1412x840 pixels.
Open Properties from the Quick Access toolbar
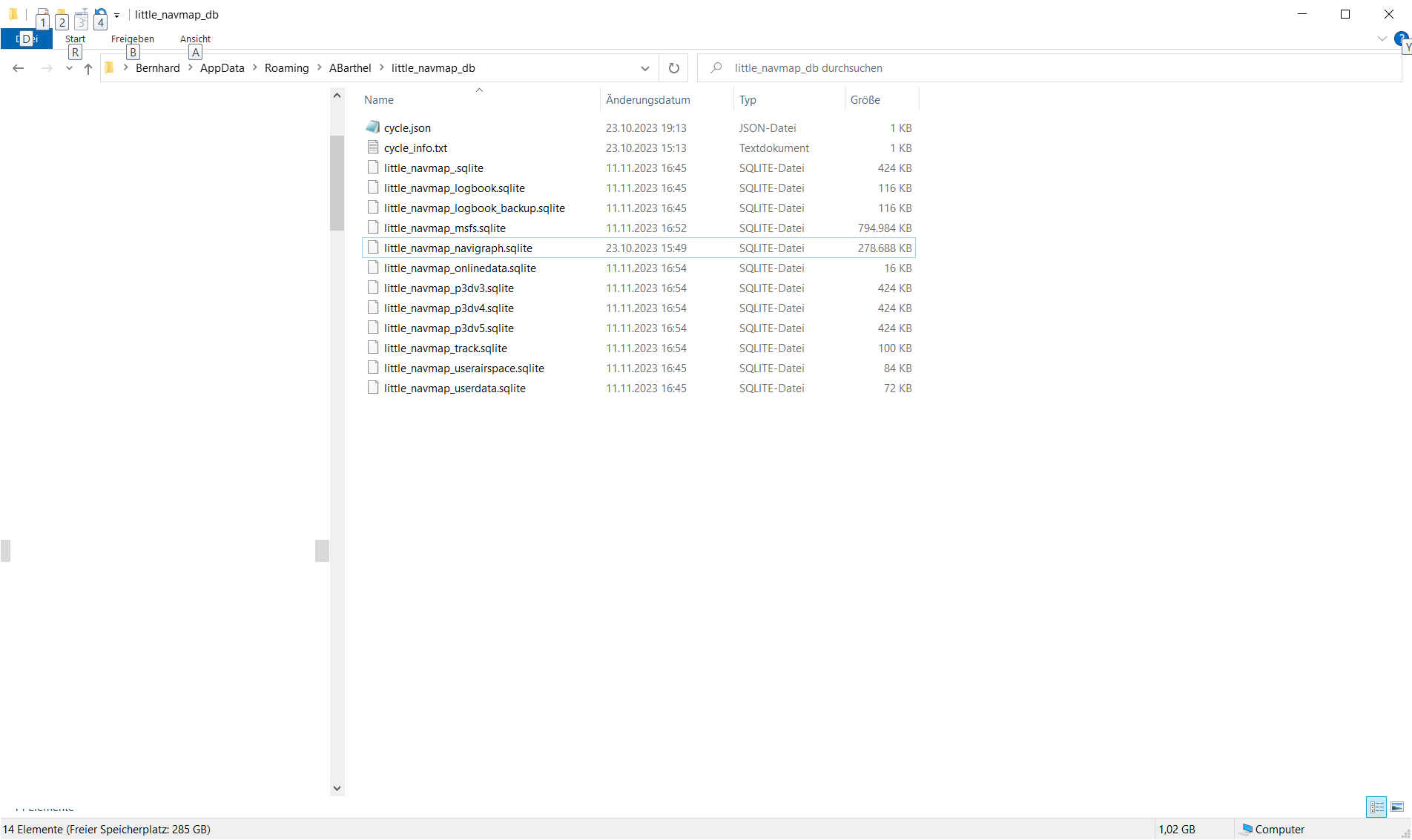click(x=42, y=15)
